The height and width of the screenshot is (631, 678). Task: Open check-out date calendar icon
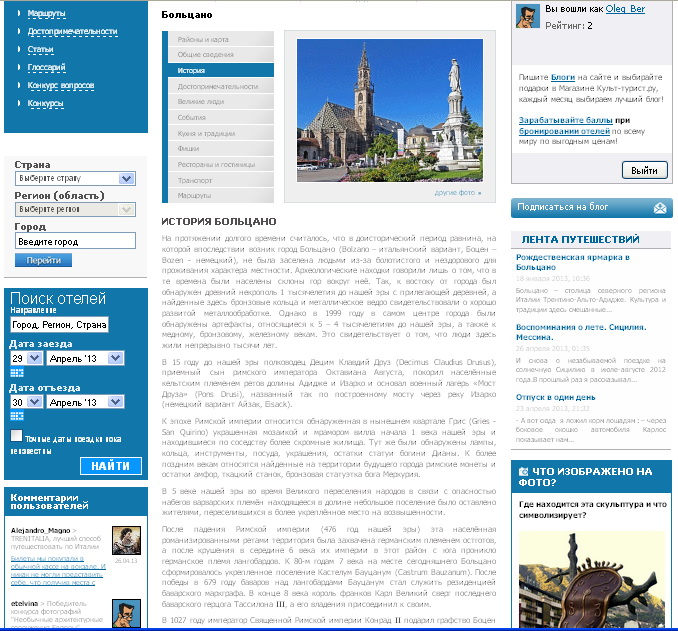(x=17, y=416)
